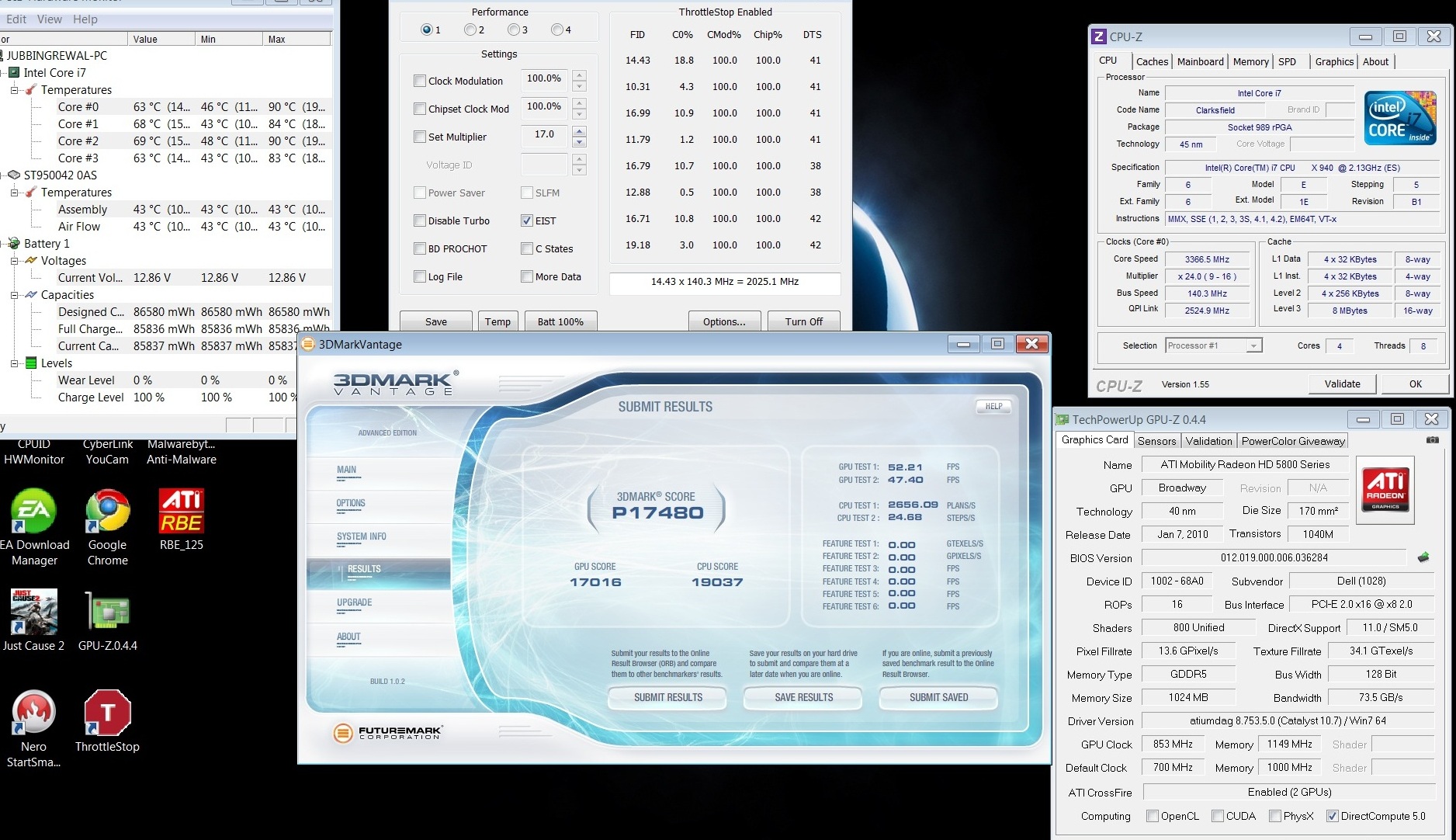Open the EA Download Manager desktop icon

(x=34, y=527)
